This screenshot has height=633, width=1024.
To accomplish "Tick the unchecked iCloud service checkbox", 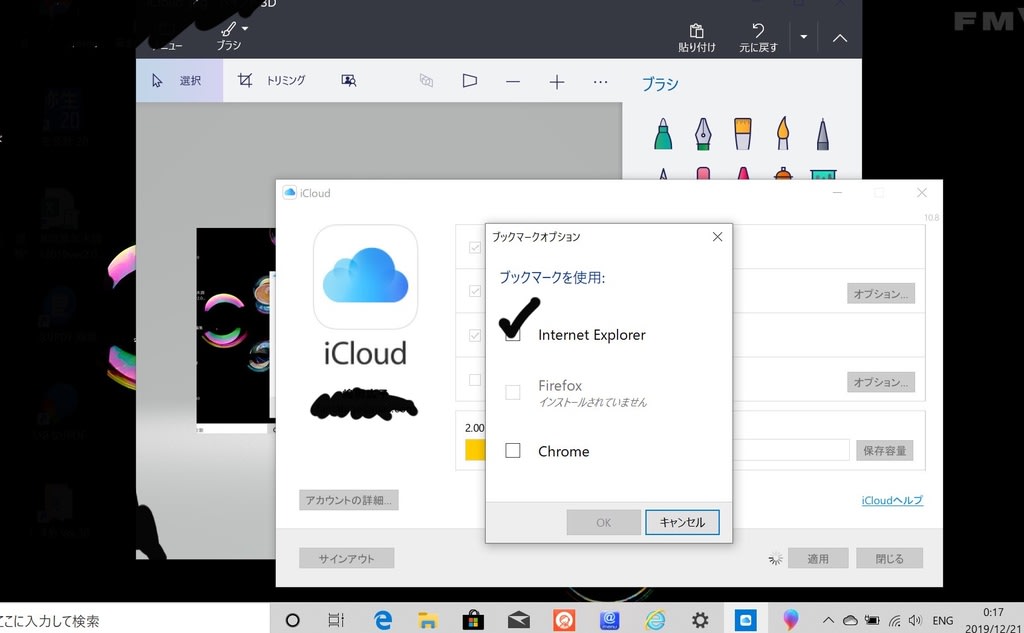I will pos(475,380).
